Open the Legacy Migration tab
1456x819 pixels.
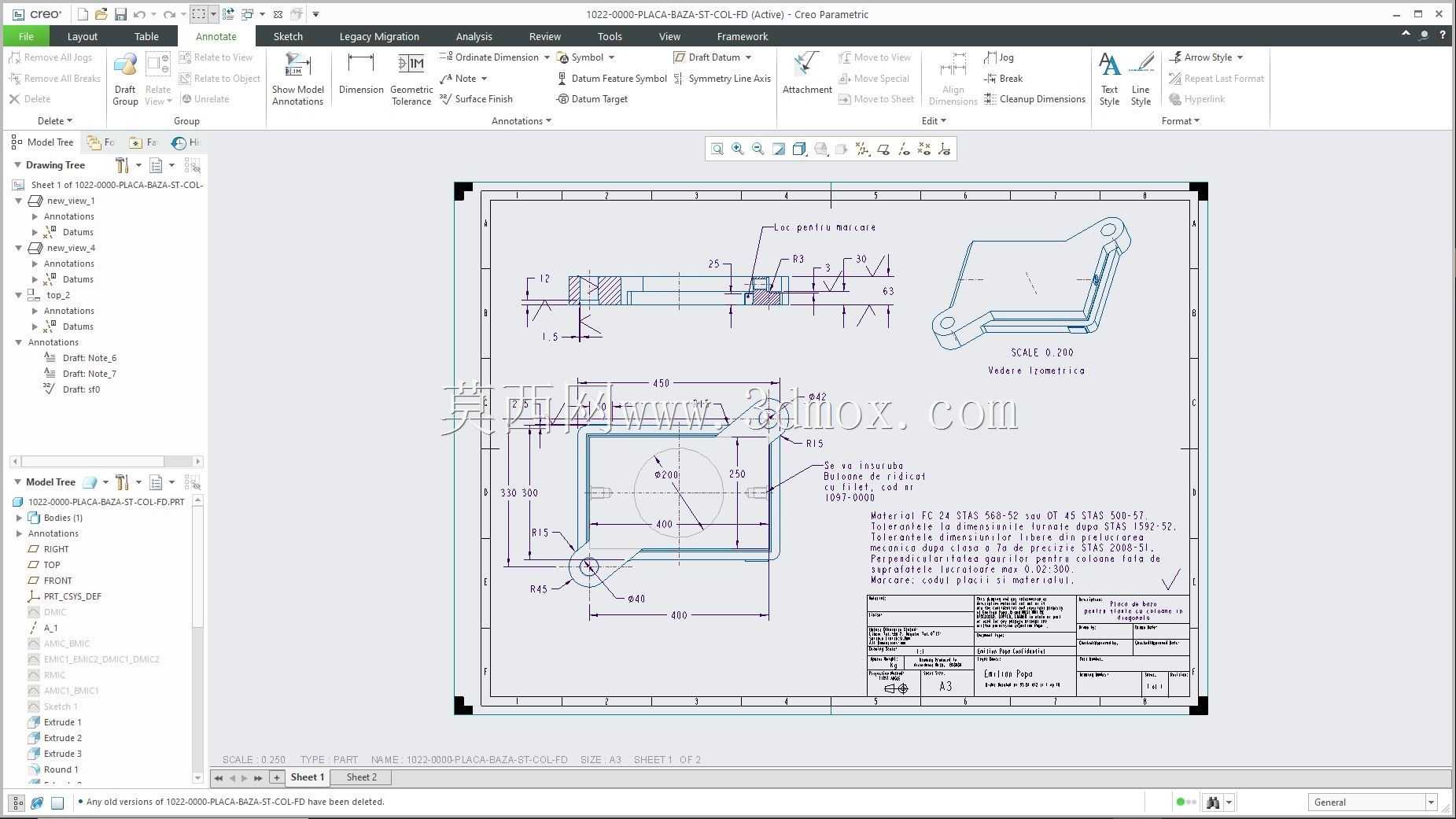[379, 36]
